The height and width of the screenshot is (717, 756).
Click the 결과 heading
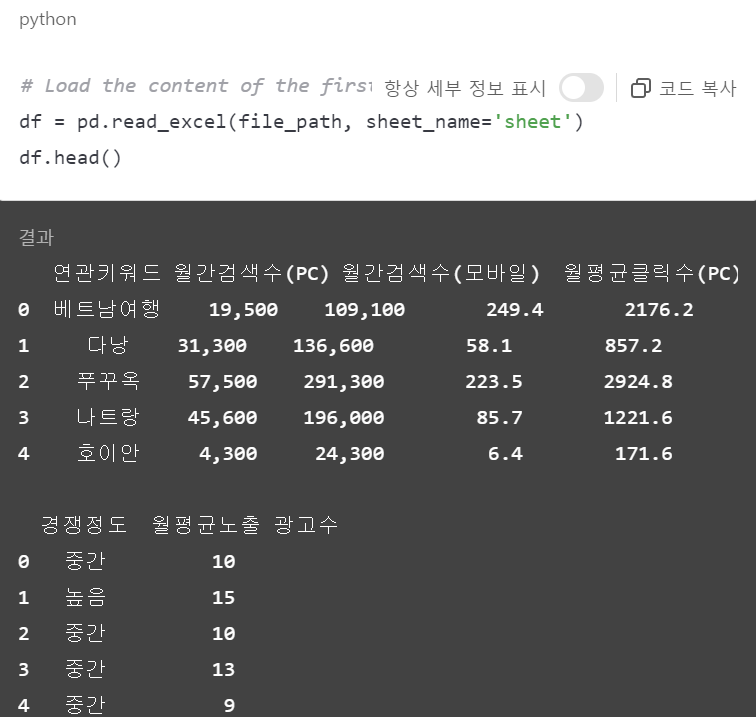pyautogui.click(x=36, y=237)
